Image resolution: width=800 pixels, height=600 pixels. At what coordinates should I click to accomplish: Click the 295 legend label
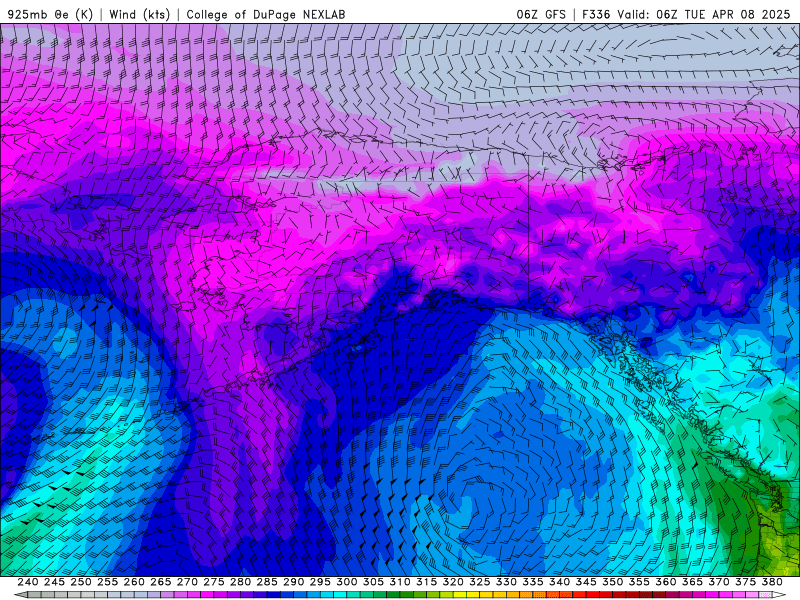(x=320, y=582)
